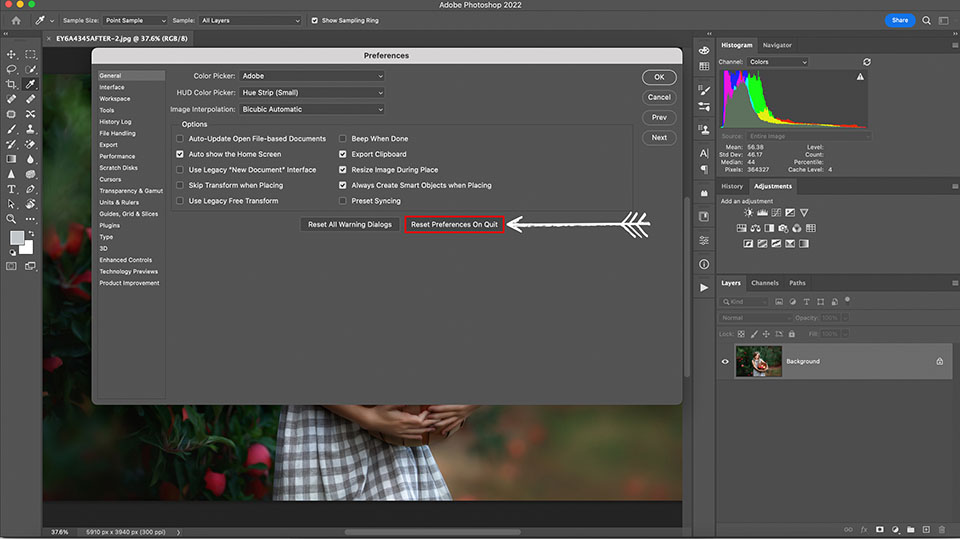The width and height of the screenshot is (960, 539).
Task: Add a Brightness/Contrast adjustment
Action: 748,213
